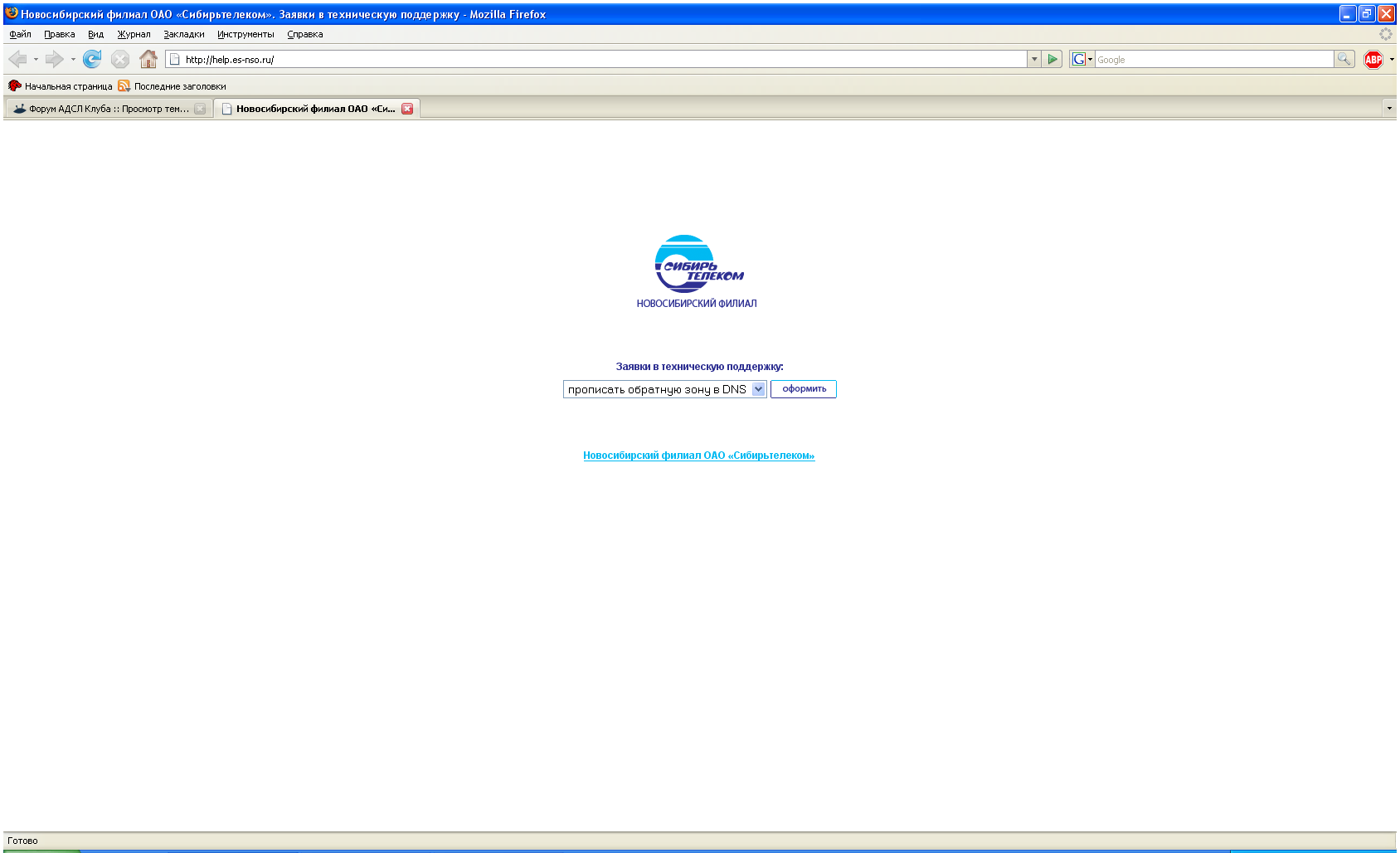The height and width of the screenshot is (853, 1400).
Task: Expand the list all tabs arrow
Action: (x=1389, y=109)
